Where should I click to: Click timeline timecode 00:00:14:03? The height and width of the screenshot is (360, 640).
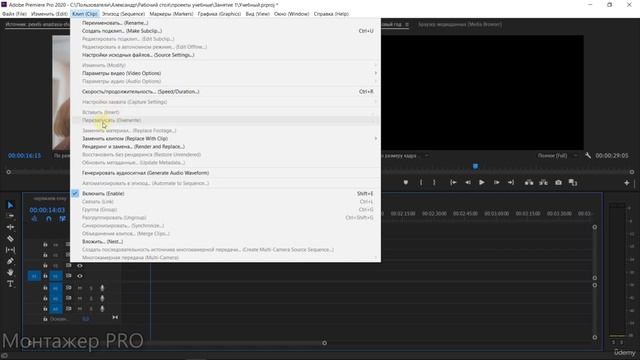(47, 210)
